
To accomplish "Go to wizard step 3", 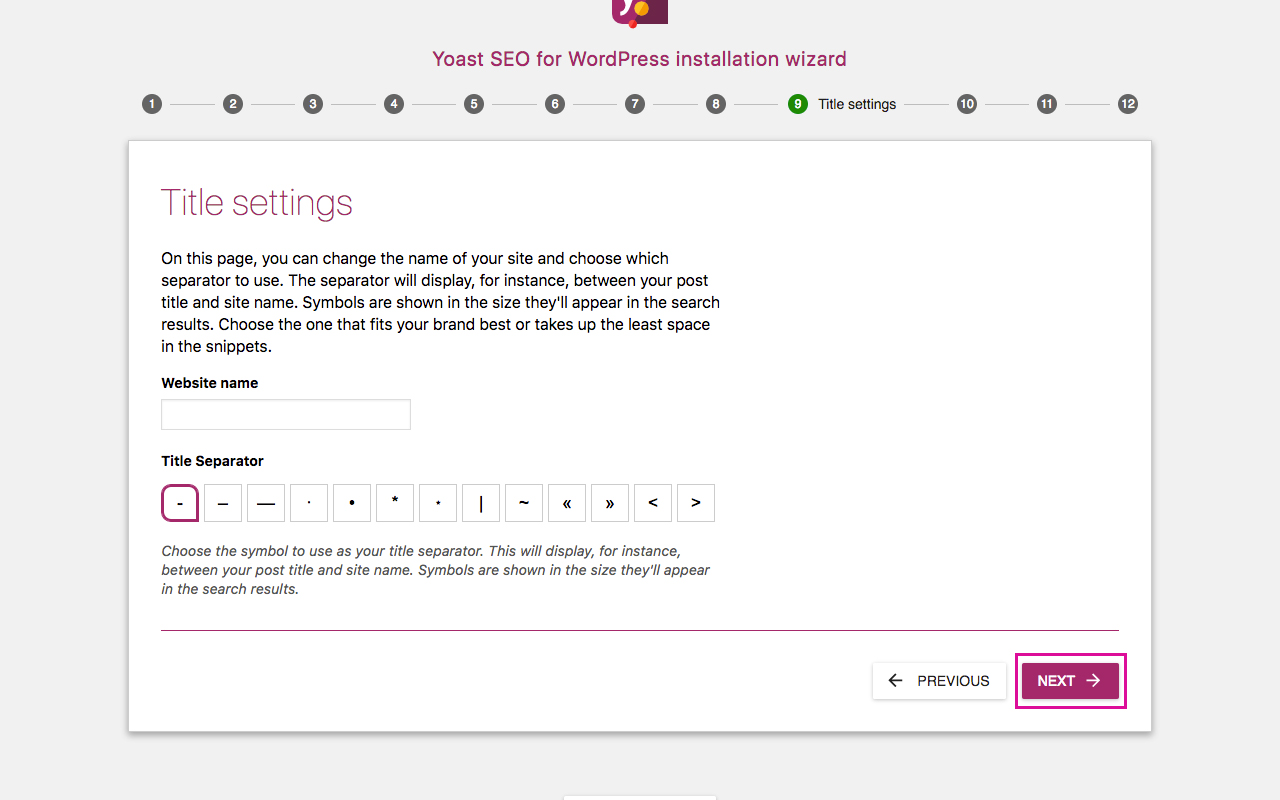I will [x=313, y=104].
